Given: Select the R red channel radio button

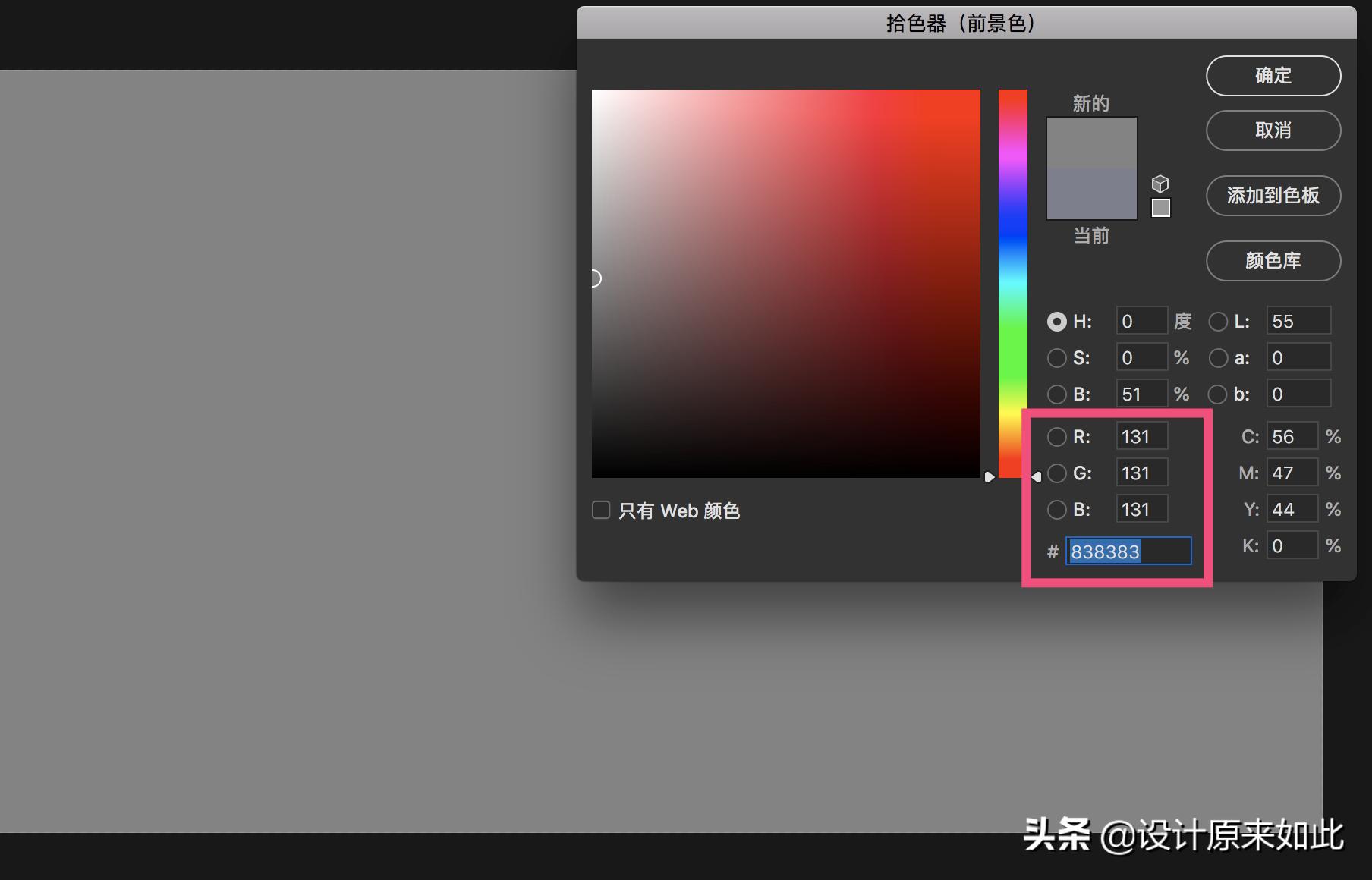Looking at the screenshot, I should pos(1056,436).
